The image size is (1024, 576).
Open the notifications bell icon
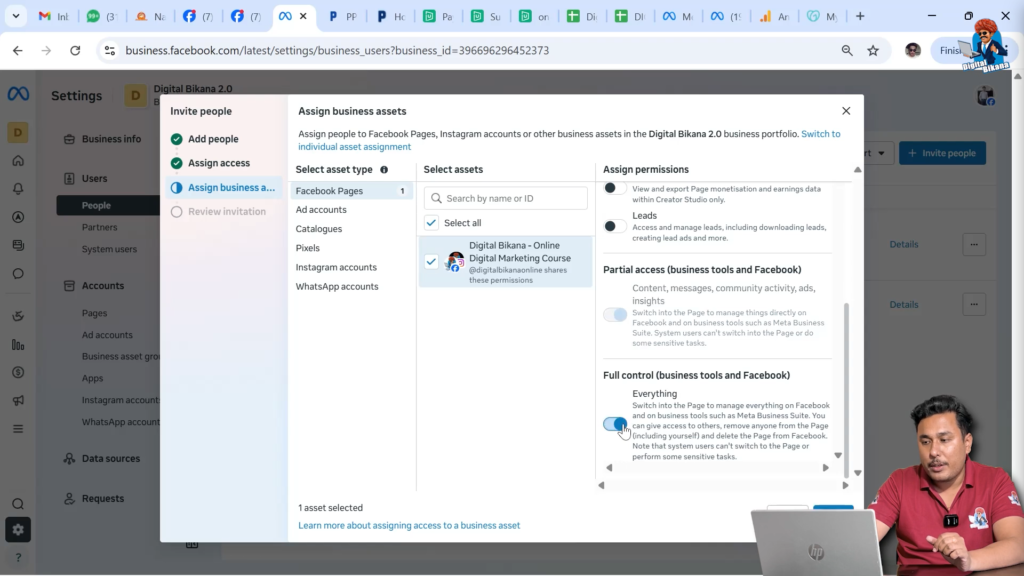click(x=18, y=189)
